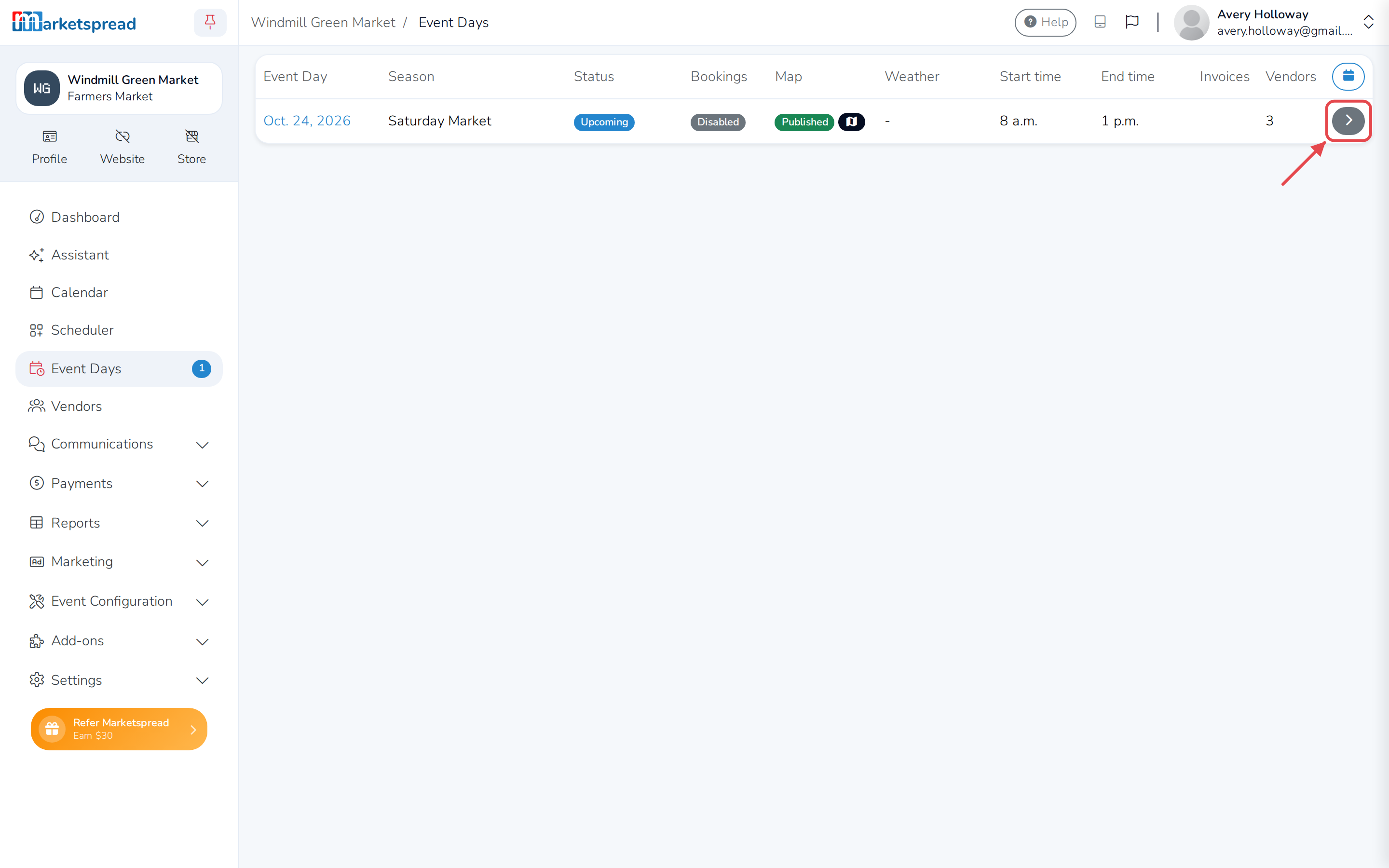Click the book documentation icon
This screenshot has height=868, width=1389.
coord(1100,22)
